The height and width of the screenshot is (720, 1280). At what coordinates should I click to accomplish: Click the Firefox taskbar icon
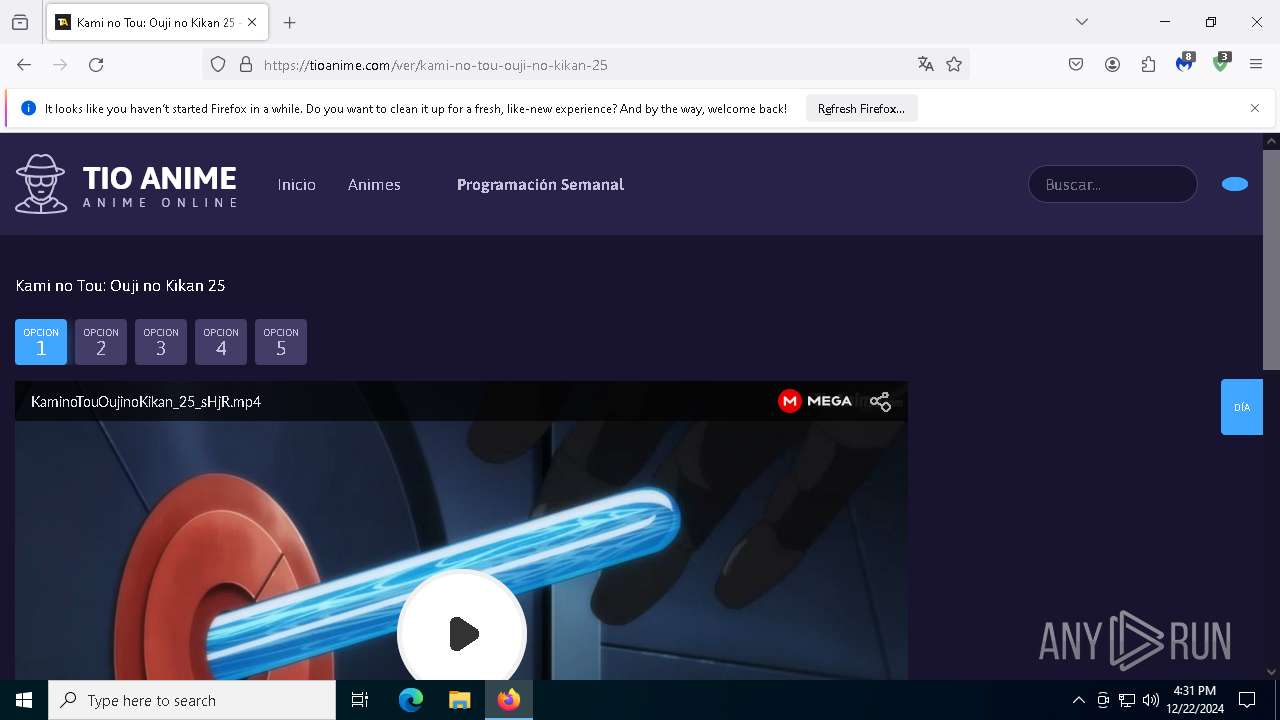509,700
